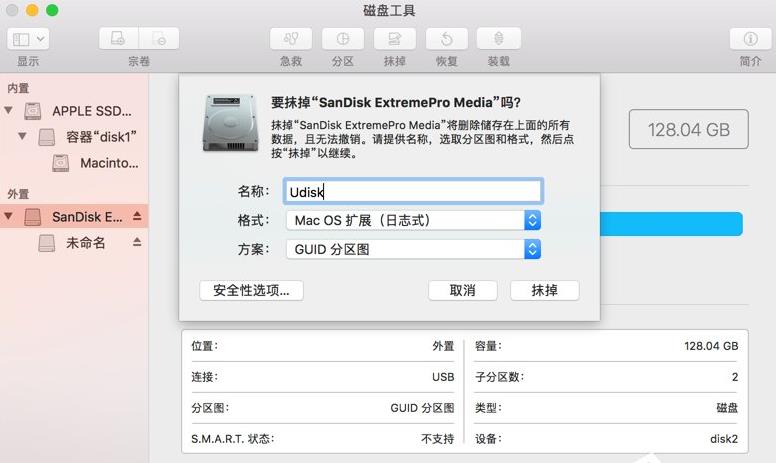Click the First Aid (急救) toolbar icon
The height and width of the screenshot is (463, 776).
click(x=290, y=39)
